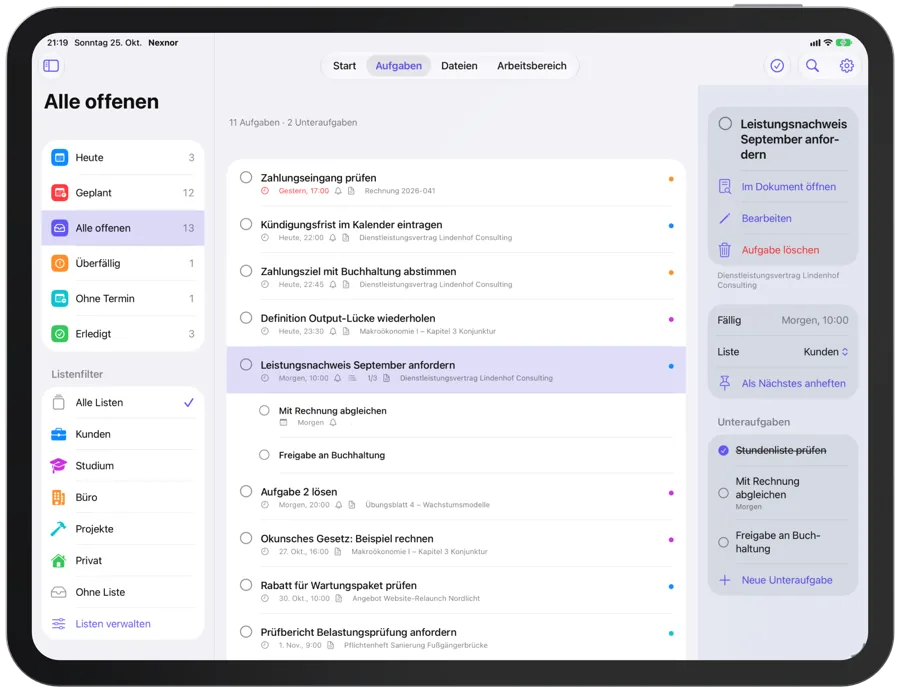This screenshot has height=691, width=900.
Task: Open the Liste Kunden dropdown
Action: pos(826,352)
